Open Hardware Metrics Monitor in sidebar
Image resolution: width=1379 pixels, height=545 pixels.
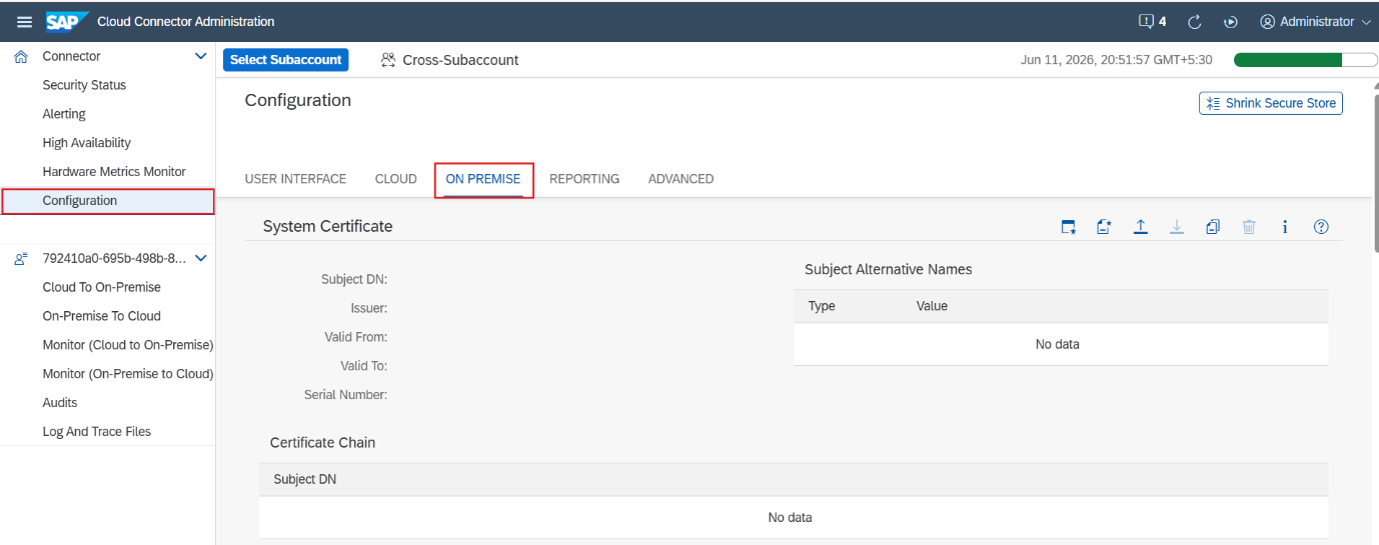click(x=114, y=172)
